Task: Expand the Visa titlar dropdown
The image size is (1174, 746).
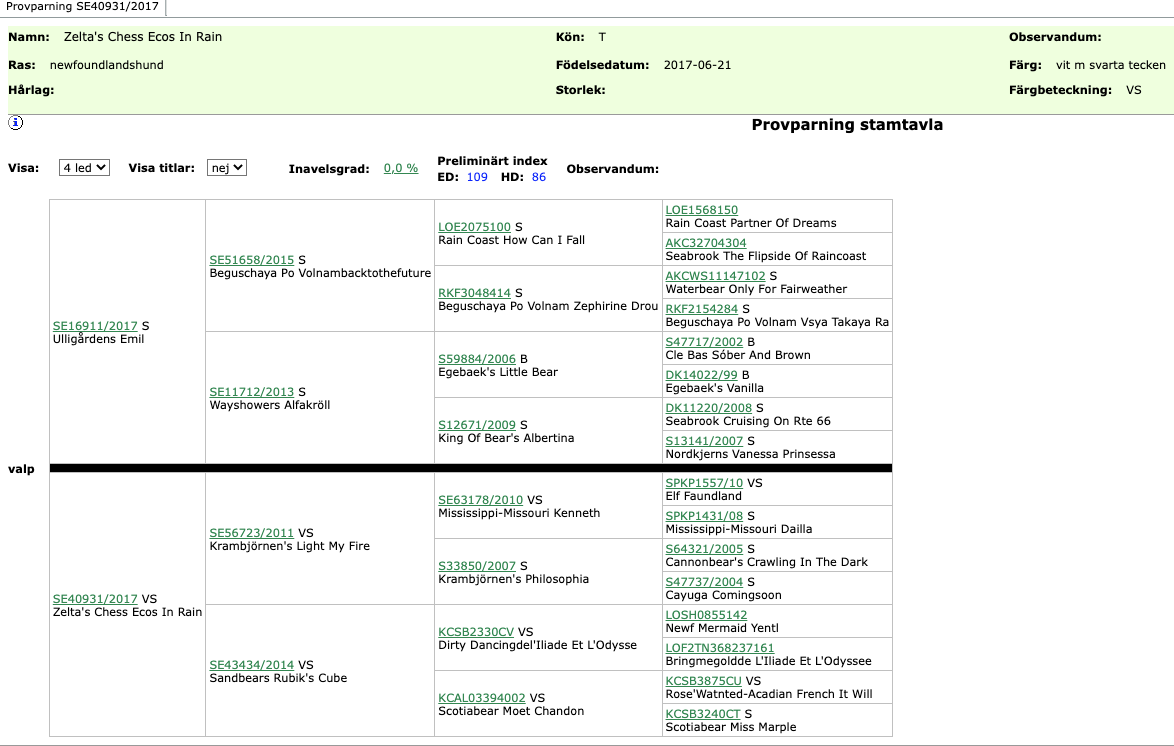Action: [226, 168]
